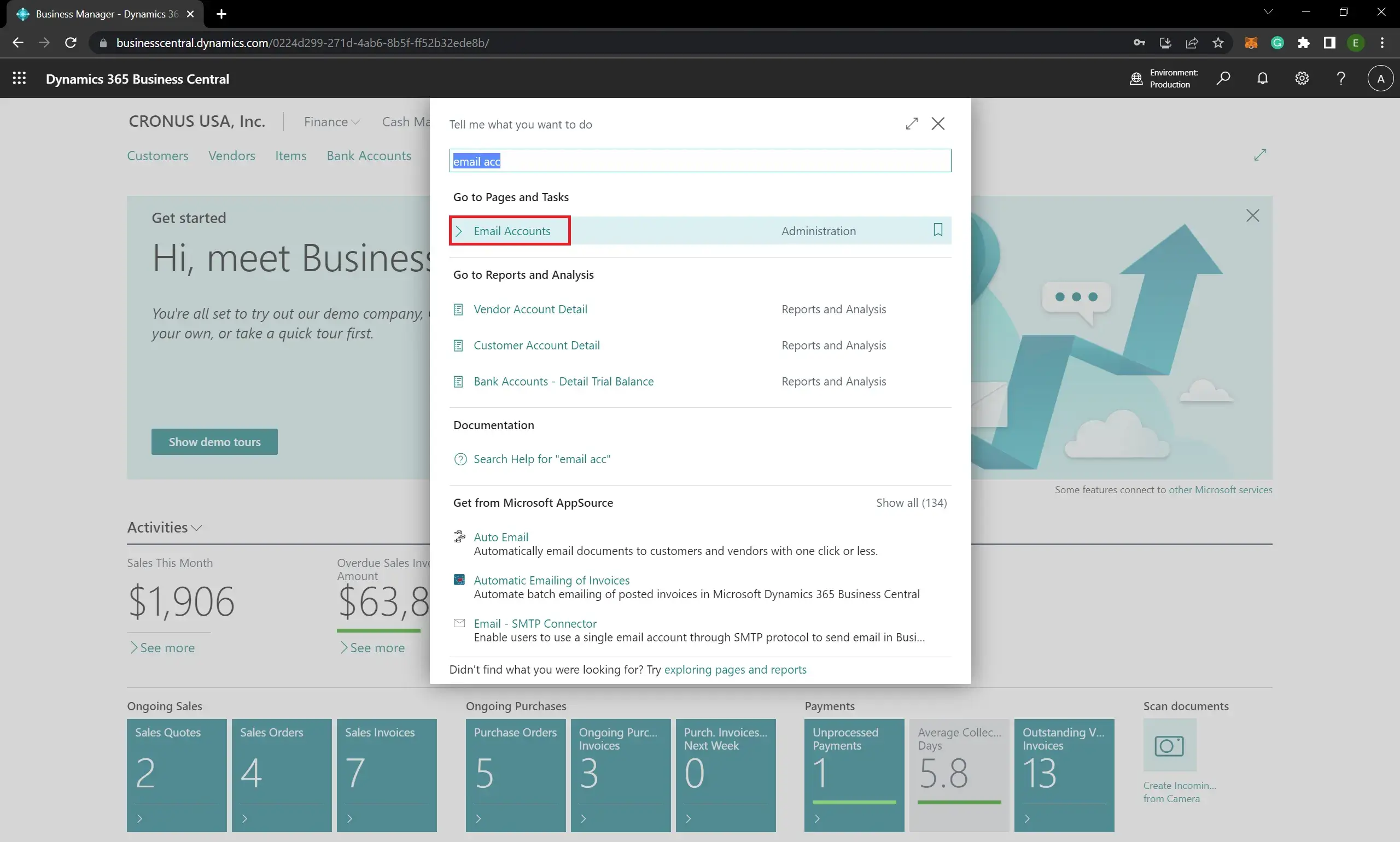Click the Vendor Account Detail report icon
Screen dimensions: 1400x842
coord(458,309)
